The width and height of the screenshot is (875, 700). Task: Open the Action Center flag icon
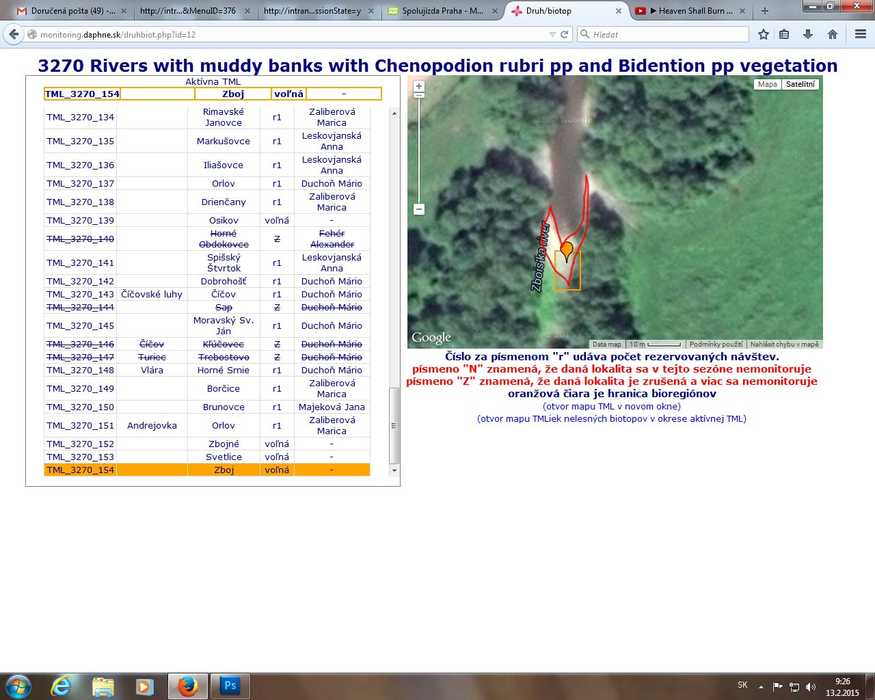pos(777,687)
